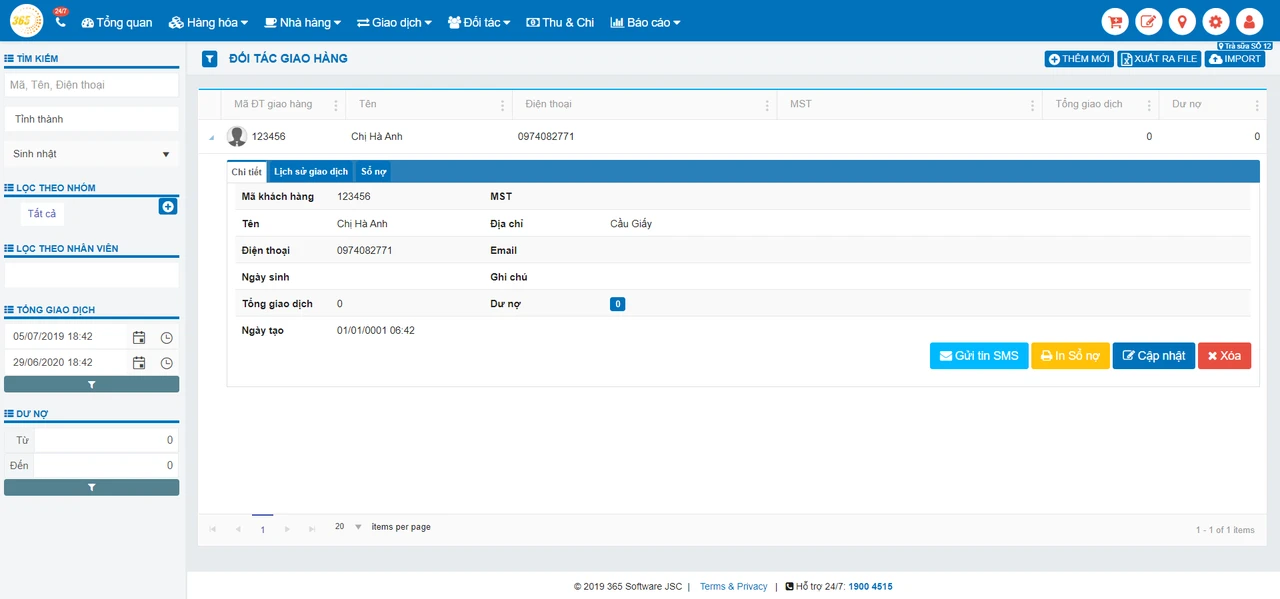
Task: Apply the Tổng giao dịch filter bar
Action: pyautogui.click(x=92, y=384)
